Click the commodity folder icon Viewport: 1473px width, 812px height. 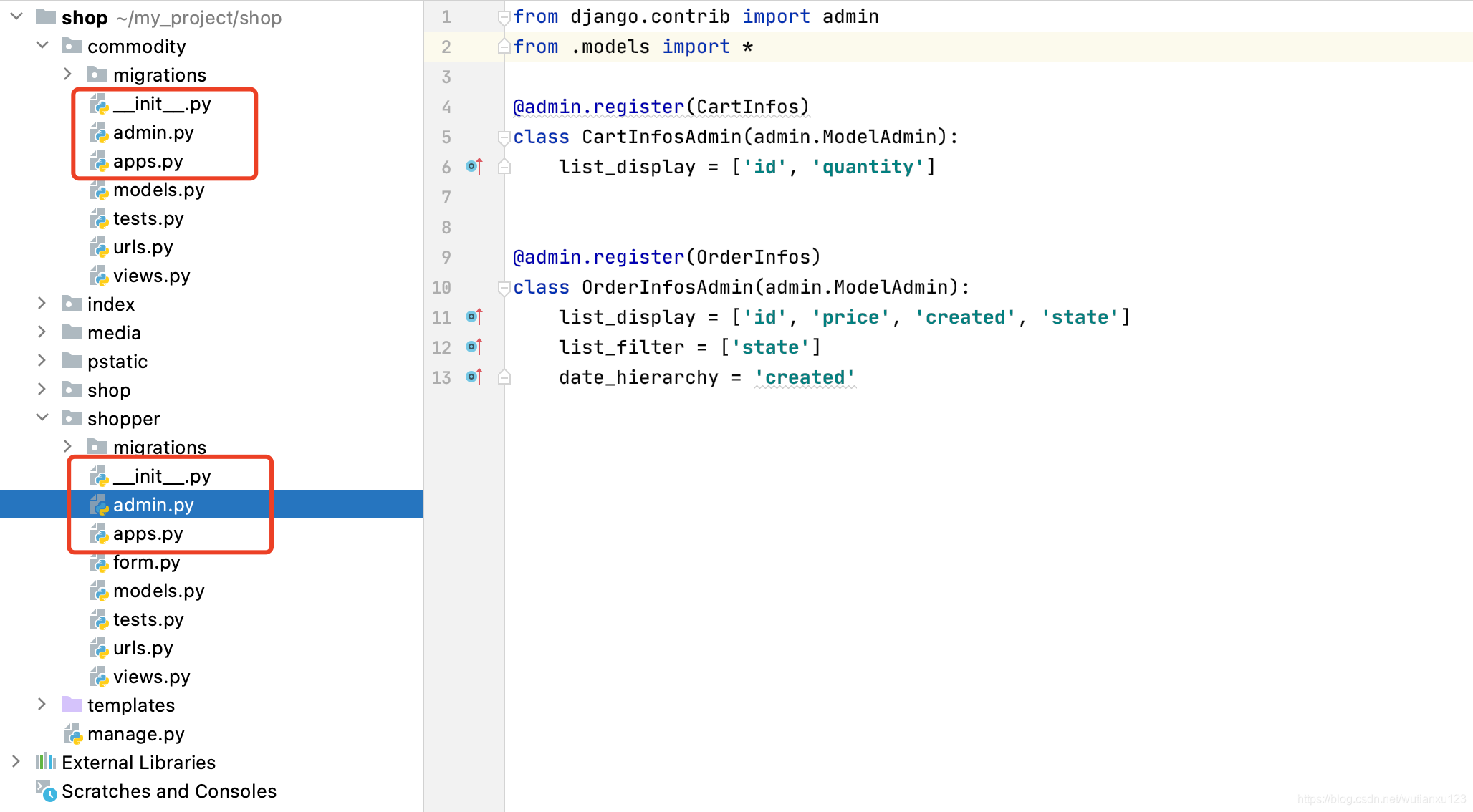point(72,46)
